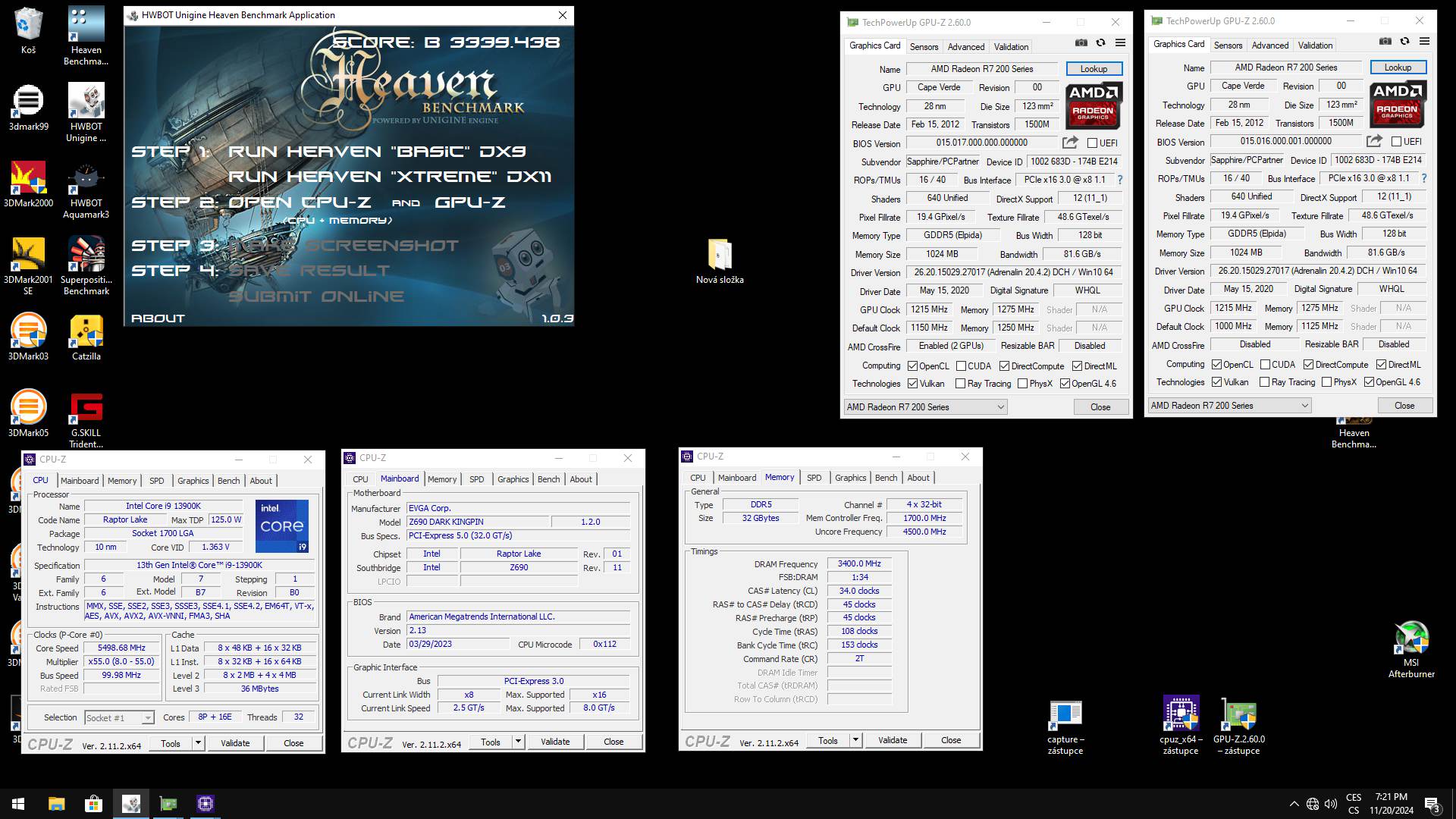The image size is (1456, 819).
Task: Click the bus interface question mark in left GPU-Z
Action: click(1120, 180)
